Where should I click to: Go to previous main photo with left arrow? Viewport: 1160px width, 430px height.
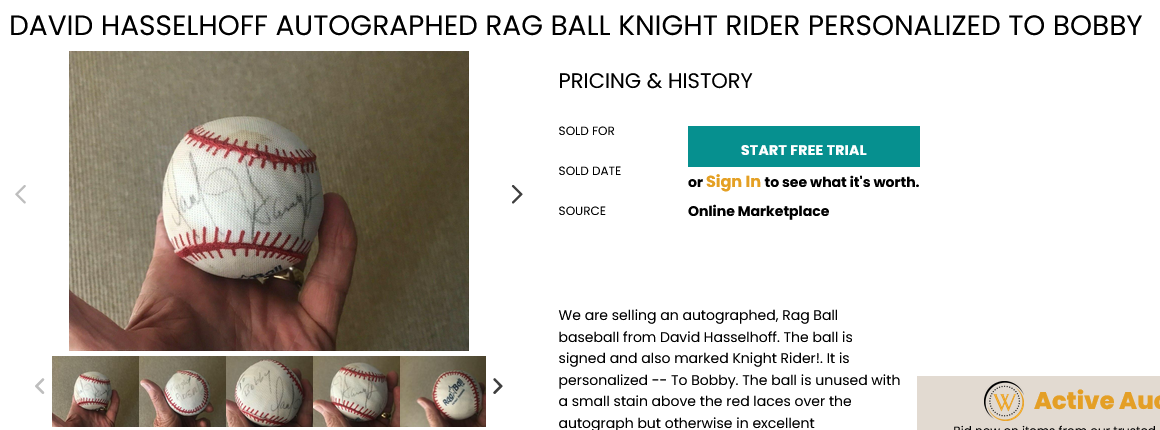click(21, 195)
